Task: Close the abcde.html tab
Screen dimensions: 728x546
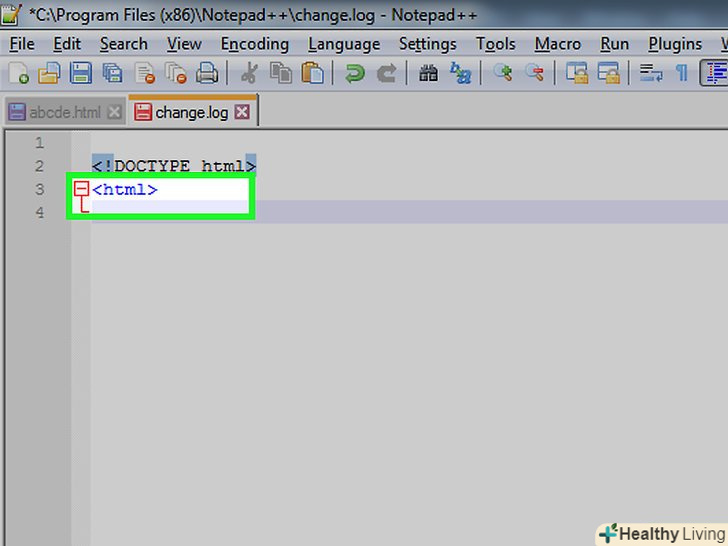Action: pyautogui.click(x=114, y=112)
